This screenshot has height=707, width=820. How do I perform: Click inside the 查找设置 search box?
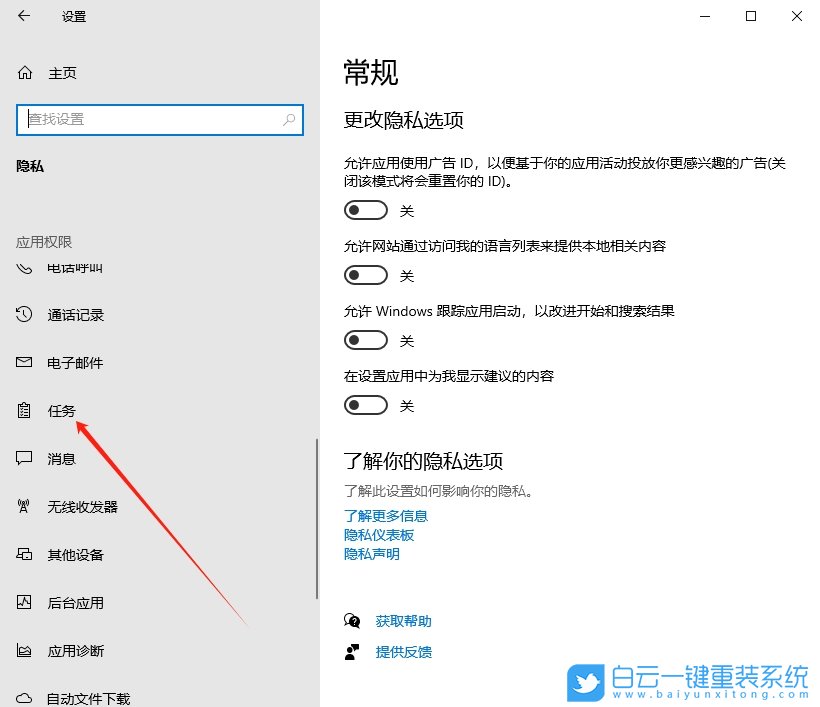coord(160,119)
